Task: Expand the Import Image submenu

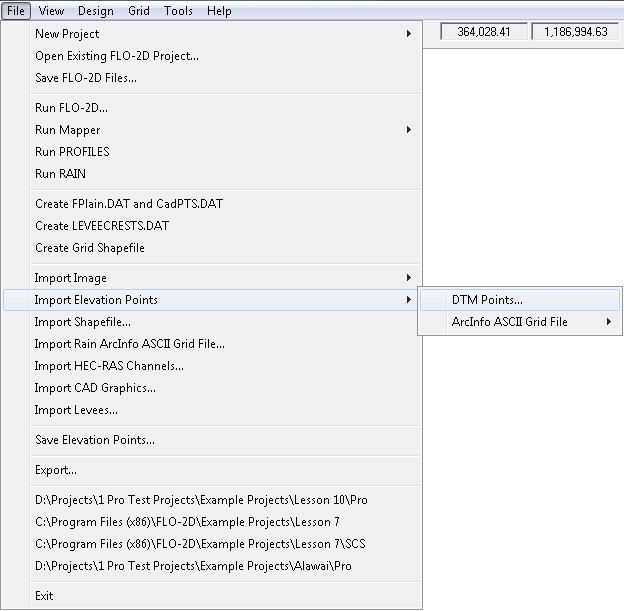Action: 71,278
